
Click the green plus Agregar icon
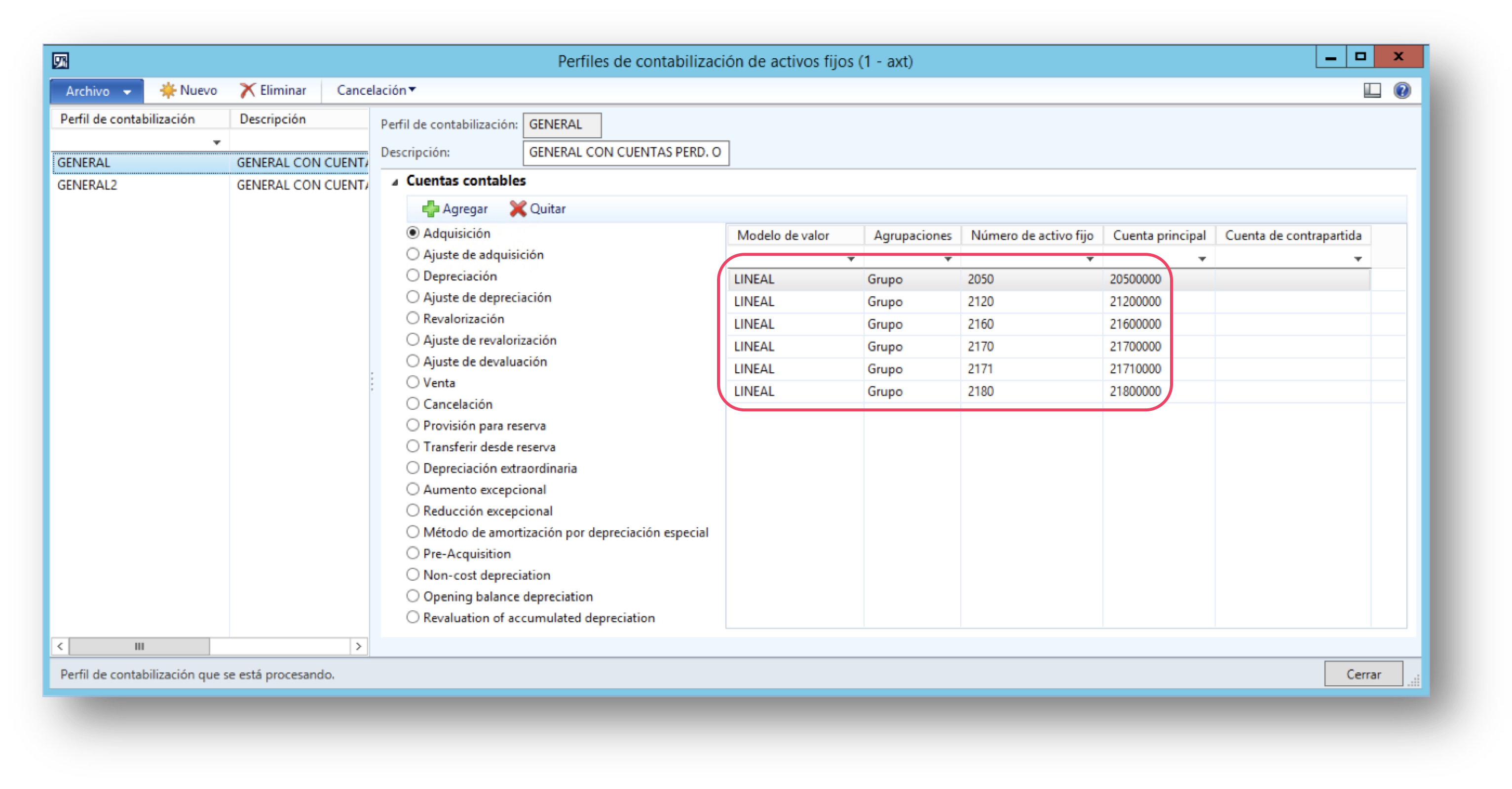(430, 208)
